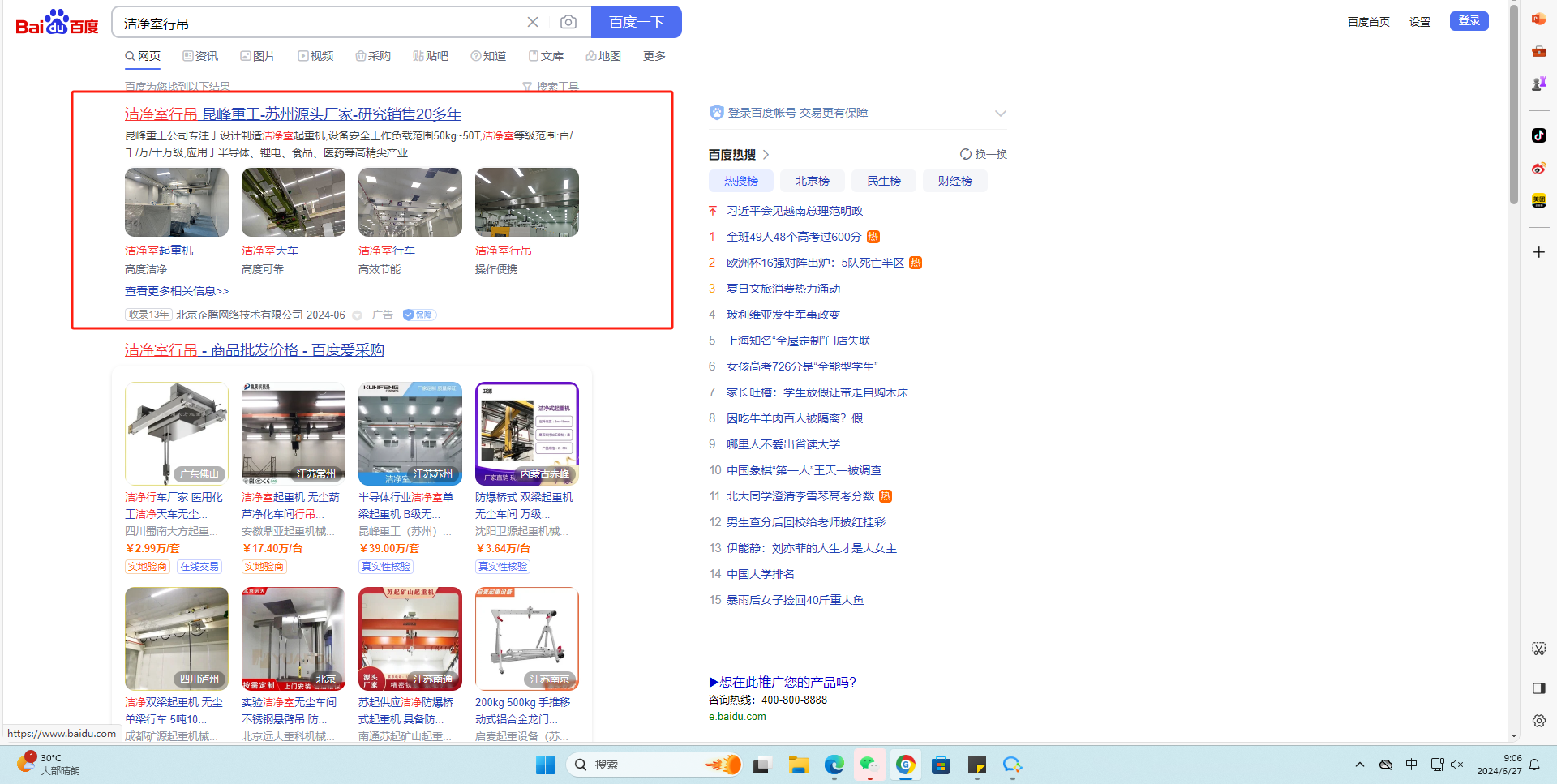Click the Baidu logo
Image resolution: width=1557 pixels, height=784 pixels.
[x=57, y=23]
